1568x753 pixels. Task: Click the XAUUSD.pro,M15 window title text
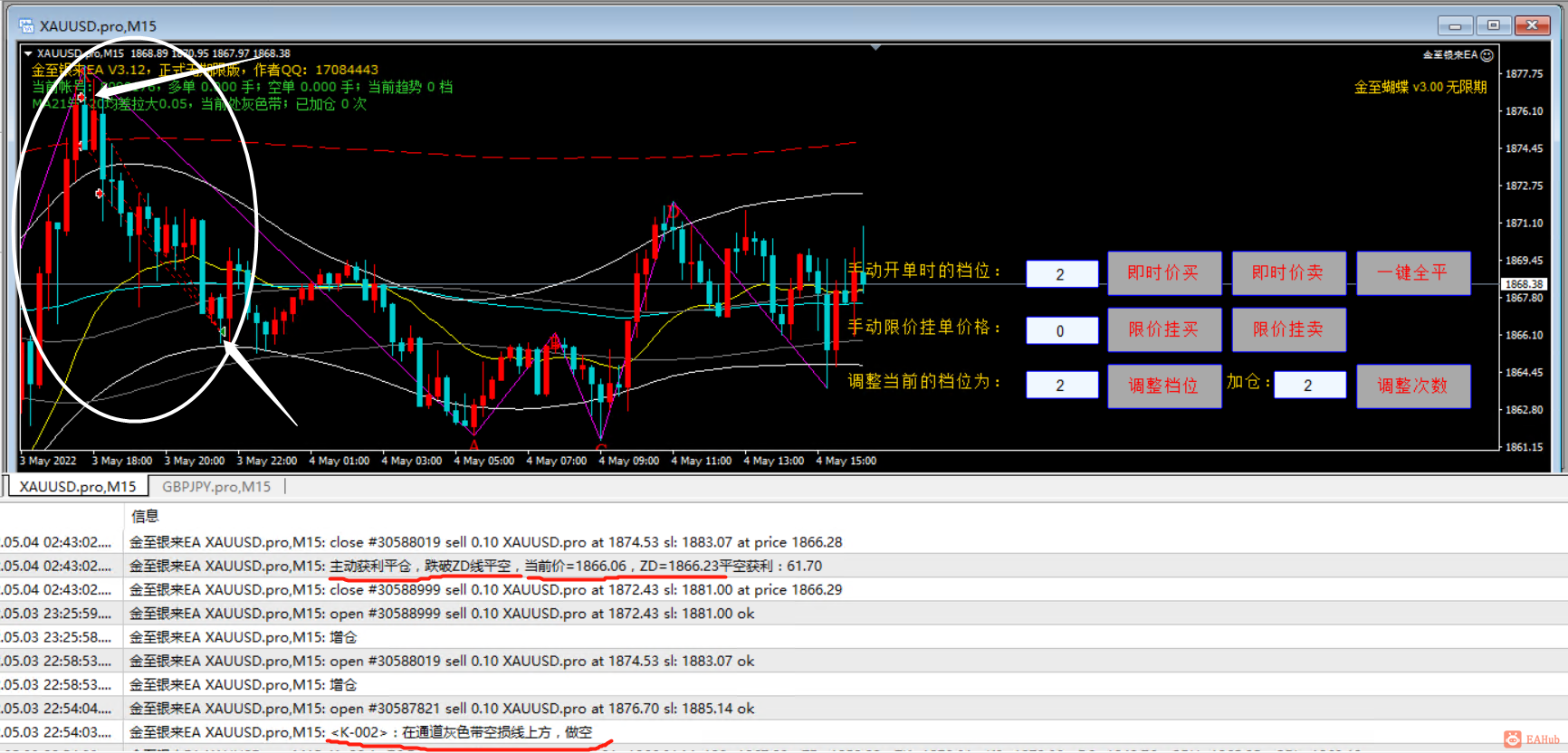click(98, 26)
